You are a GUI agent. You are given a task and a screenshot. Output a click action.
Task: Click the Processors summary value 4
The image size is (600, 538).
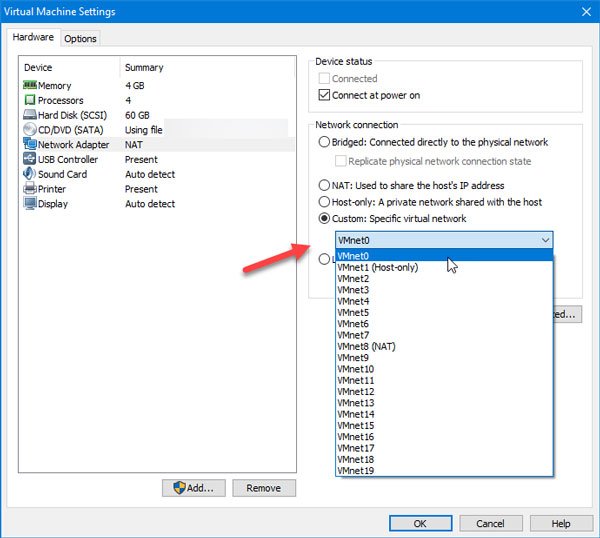coord(128,100)
